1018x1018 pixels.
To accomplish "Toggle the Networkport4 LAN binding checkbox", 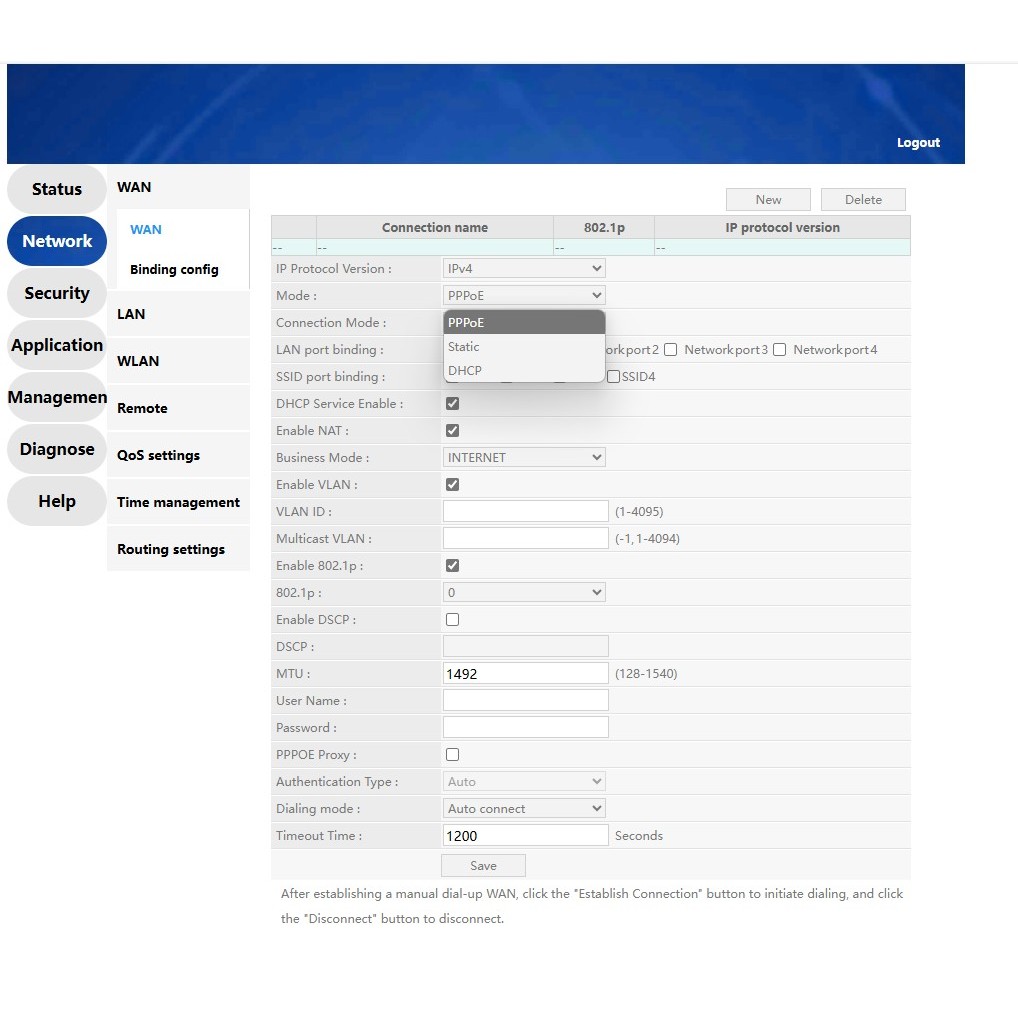I will pos(780,350).
